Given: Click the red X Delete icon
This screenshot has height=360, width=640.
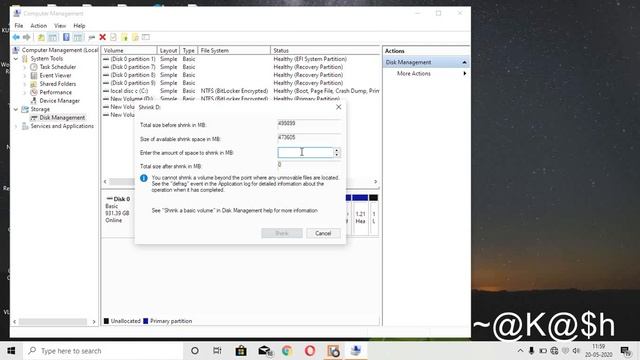Looking at the screenshot, I should coord(102,38).
